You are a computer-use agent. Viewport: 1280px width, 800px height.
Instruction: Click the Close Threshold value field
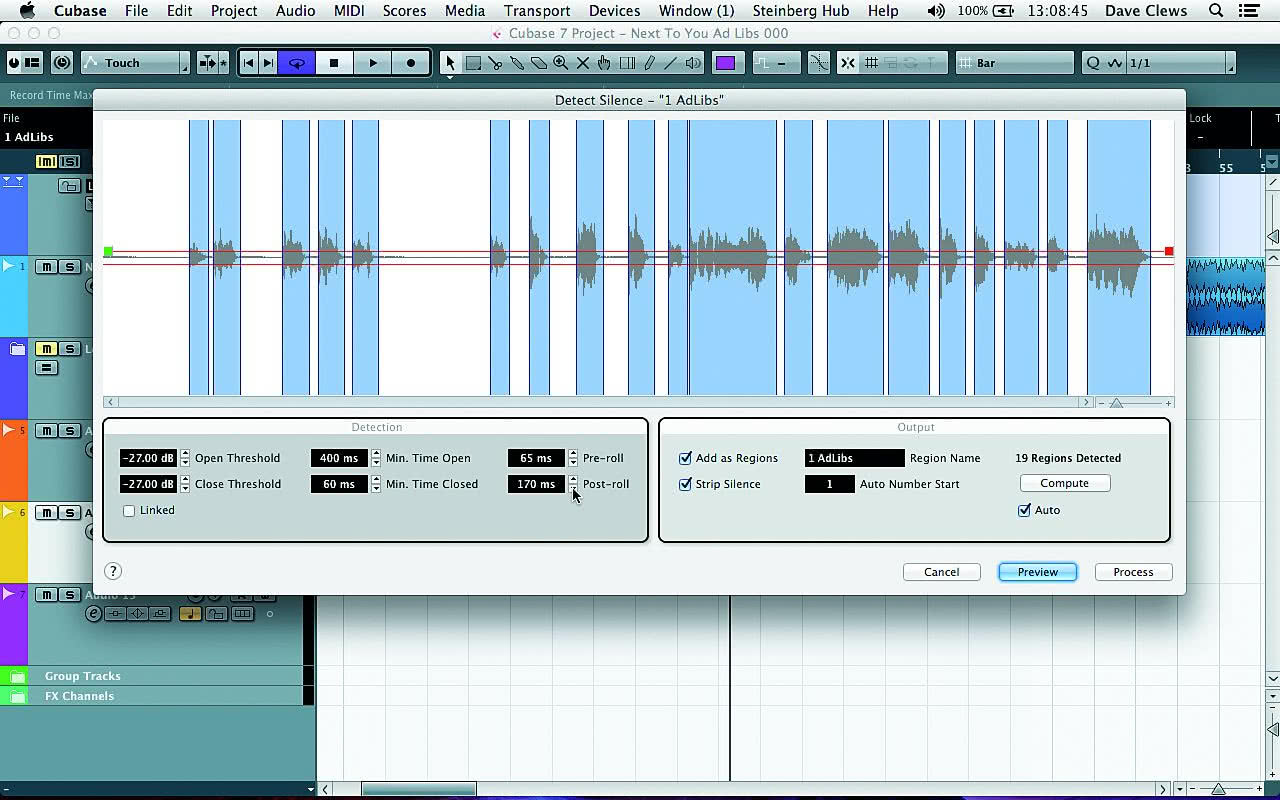coord(148,484)
